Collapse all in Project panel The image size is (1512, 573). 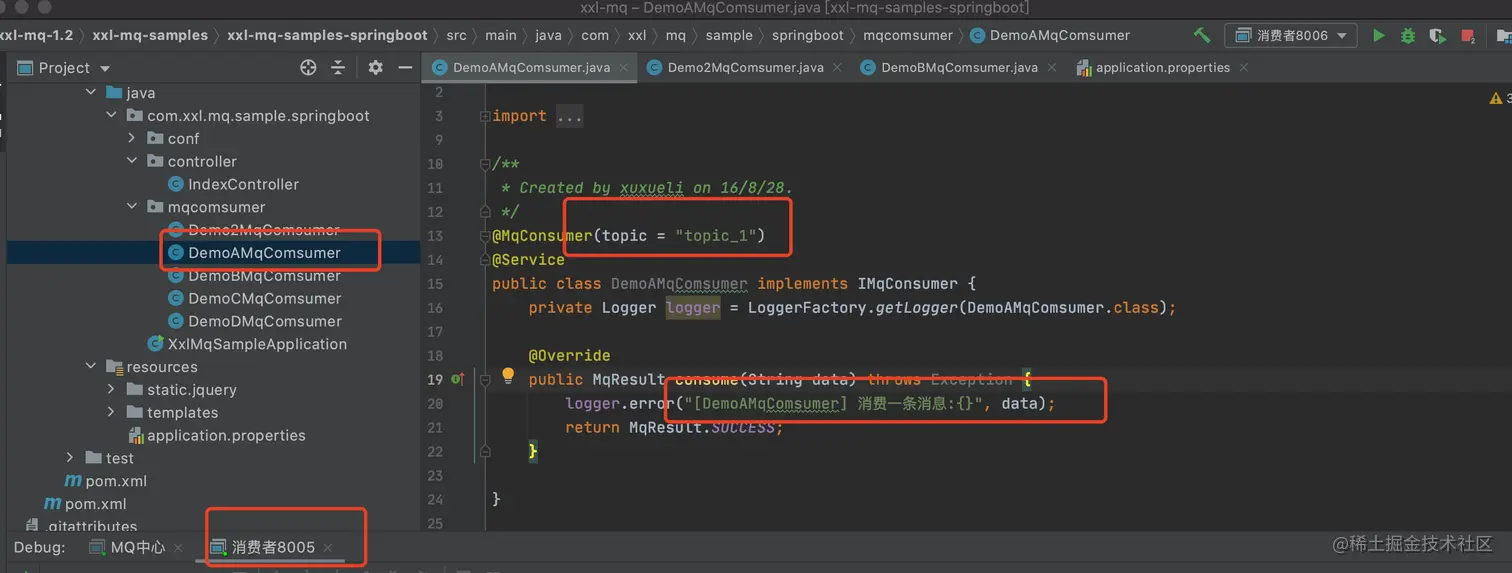338,67
